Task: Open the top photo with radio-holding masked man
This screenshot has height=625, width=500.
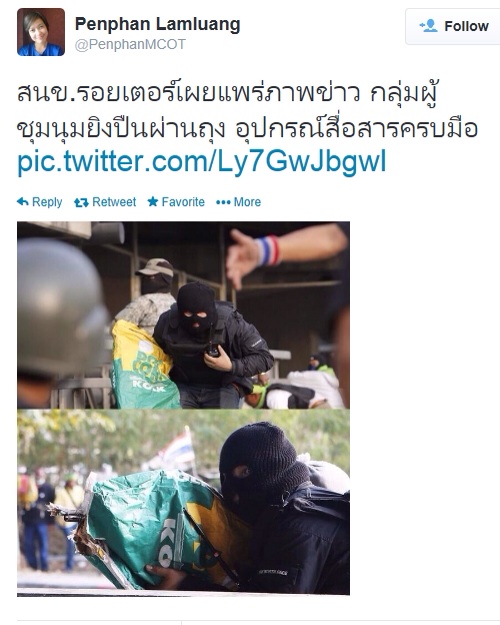Action: (x=183, y=315)
